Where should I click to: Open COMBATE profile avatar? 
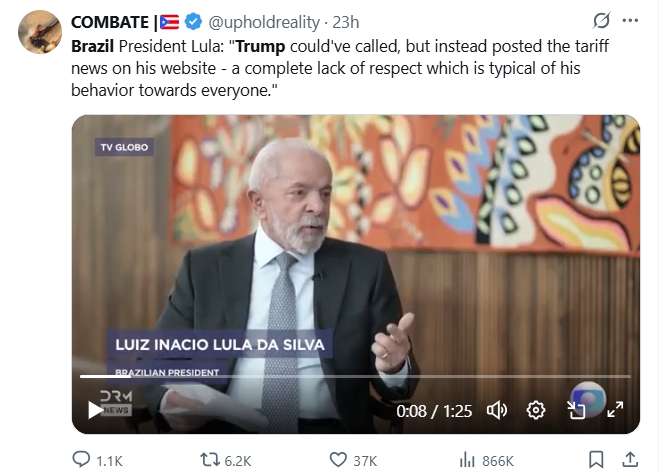40,32
